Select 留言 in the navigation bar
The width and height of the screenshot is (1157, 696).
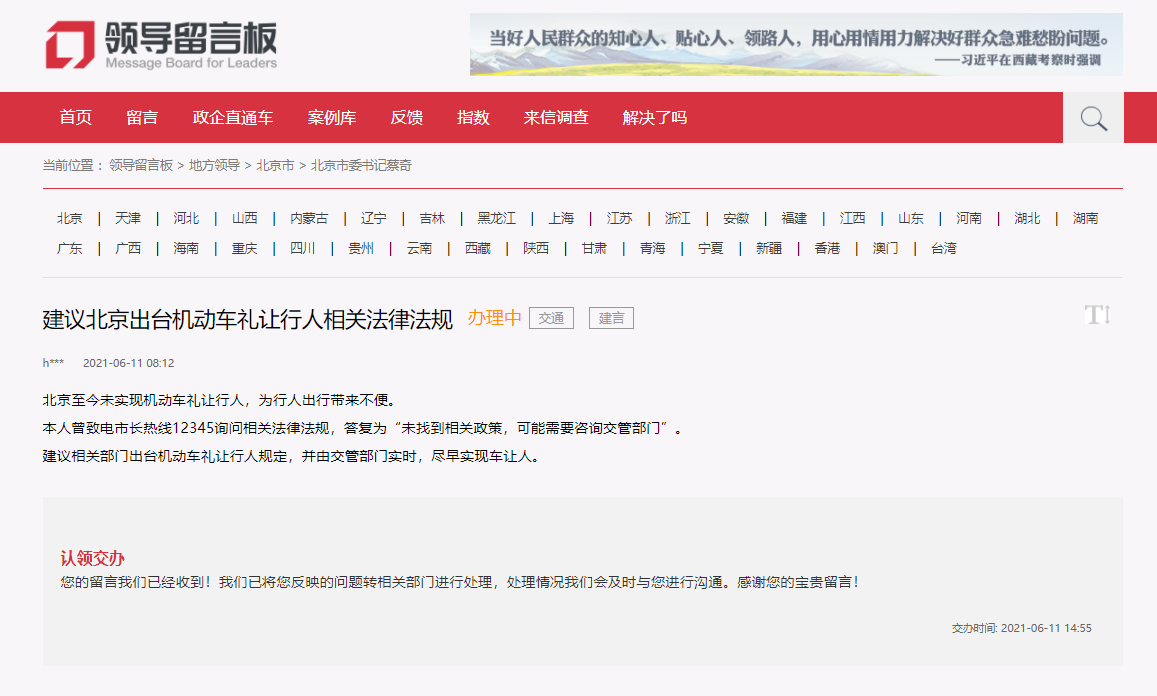(143, 117)
